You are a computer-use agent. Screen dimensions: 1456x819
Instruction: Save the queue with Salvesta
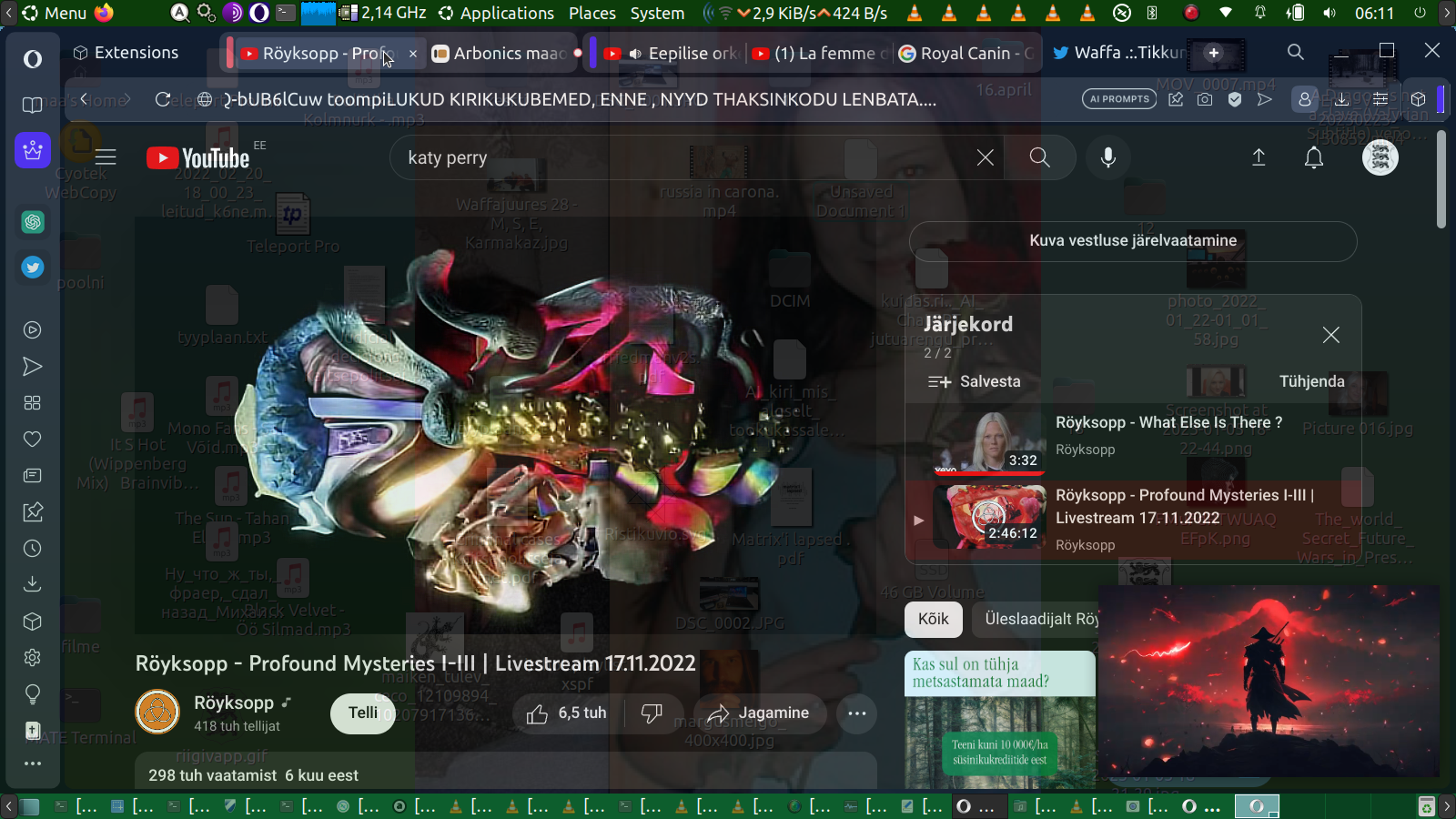(975, 381)
